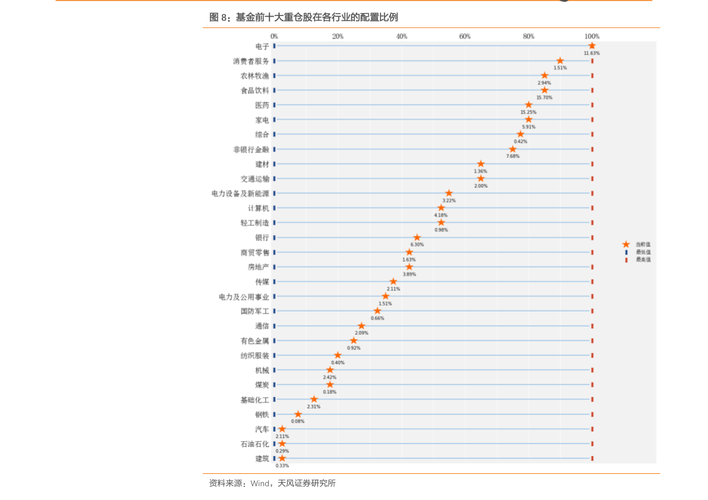Click the 11.63% value under 电子

pyautogui.click(x=592, y=53)
